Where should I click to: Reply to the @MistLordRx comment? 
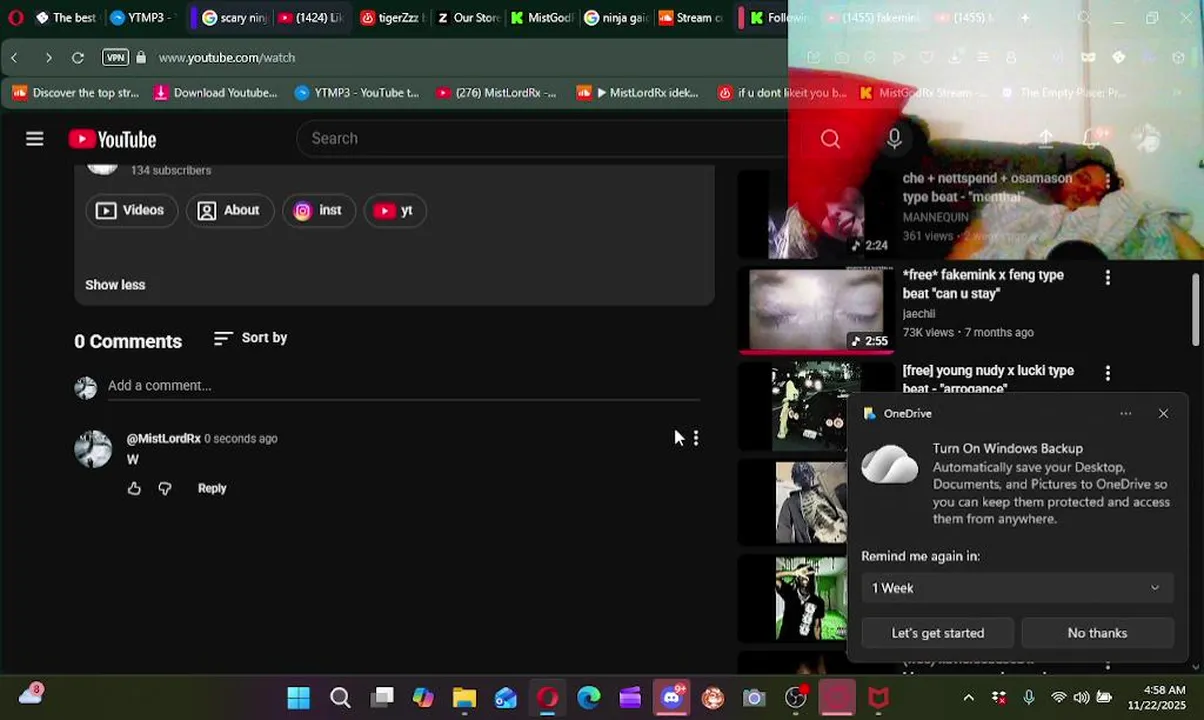point(212,488)
